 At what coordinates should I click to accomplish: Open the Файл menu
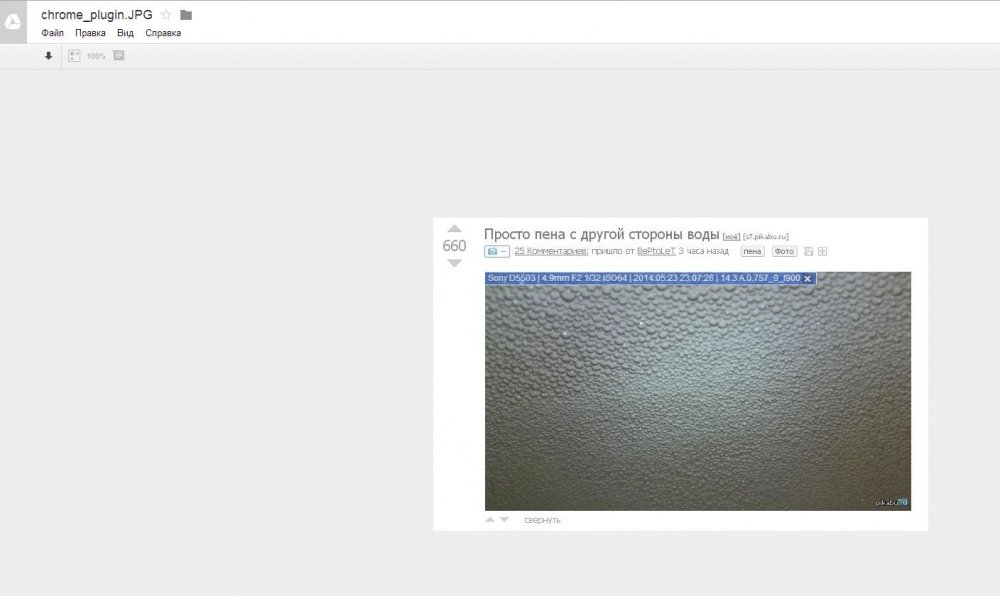click(x=52, y=33)
